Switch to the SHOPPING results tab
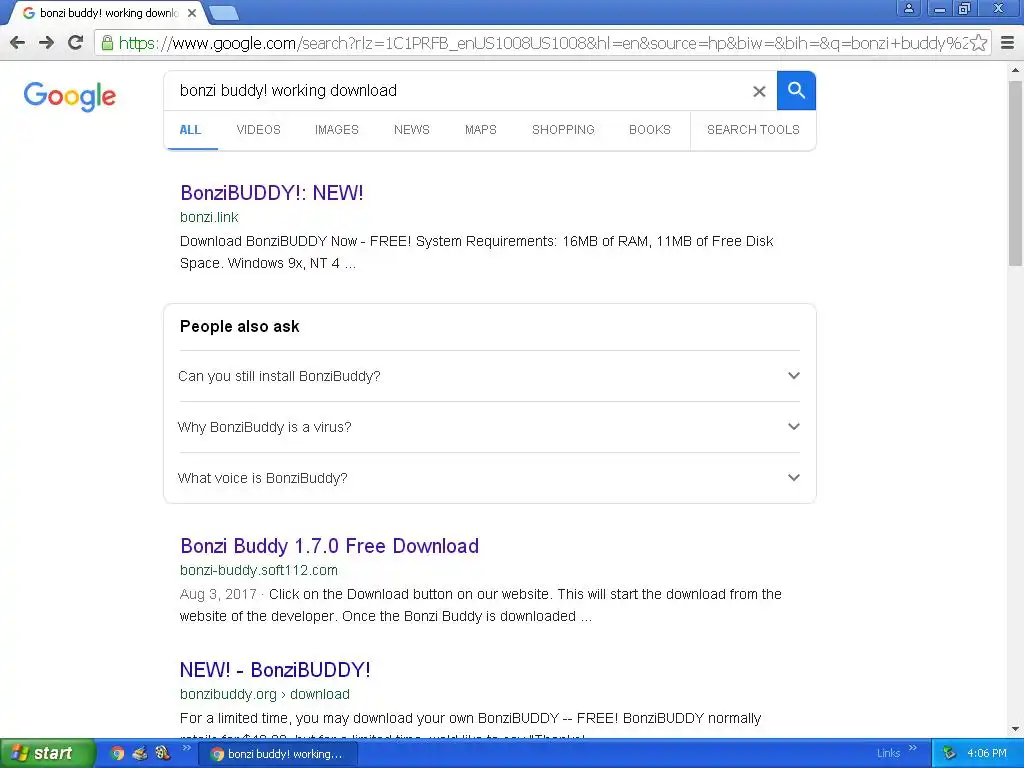The height and width of the screenshot is (768, 1024). coord(563,130)
